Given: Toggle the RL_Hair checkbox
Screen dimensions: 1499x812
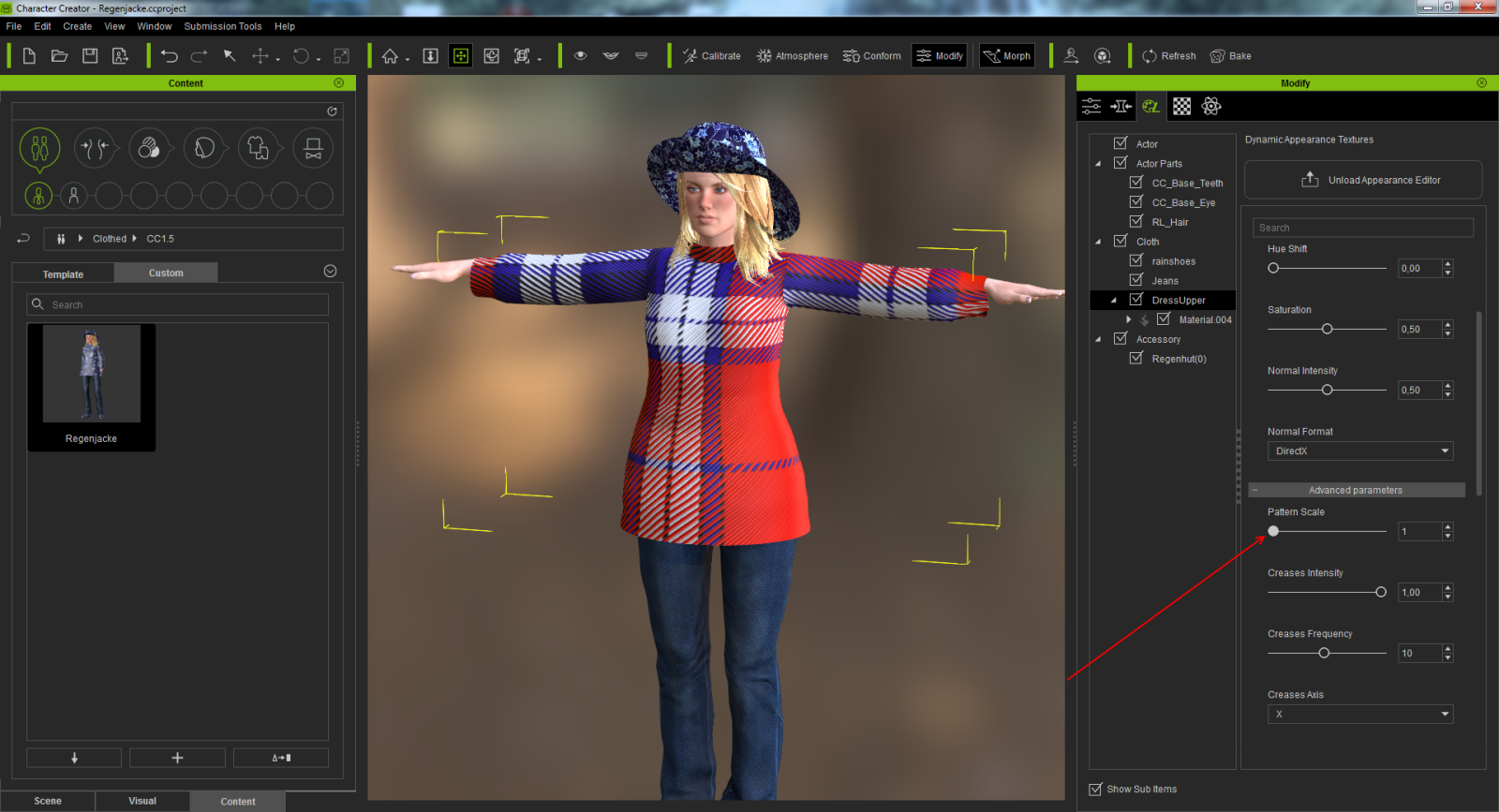Looking at the screenshot, I should pyautogui.click(x=1136, y=222).
